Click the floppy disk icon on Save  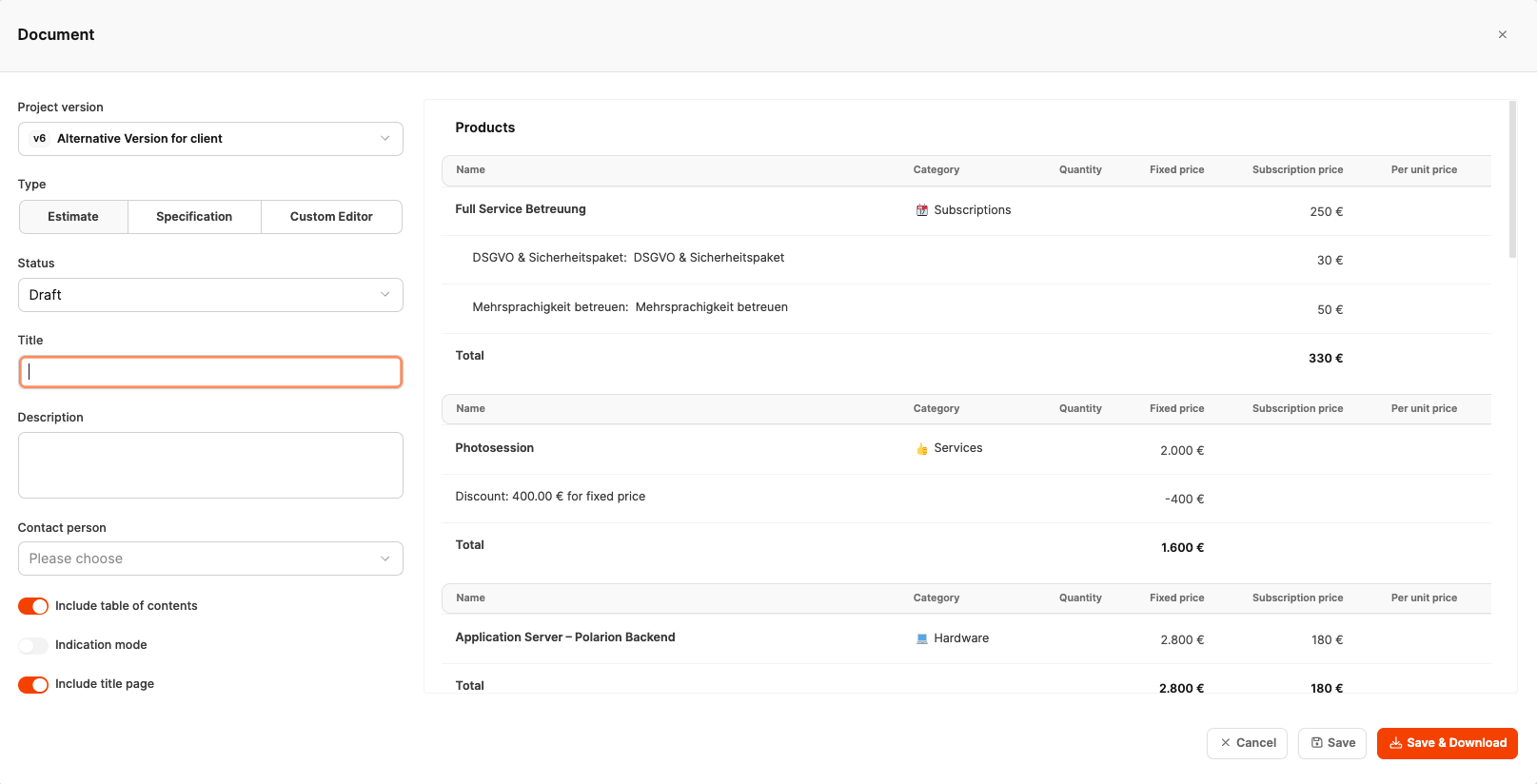1317,743
